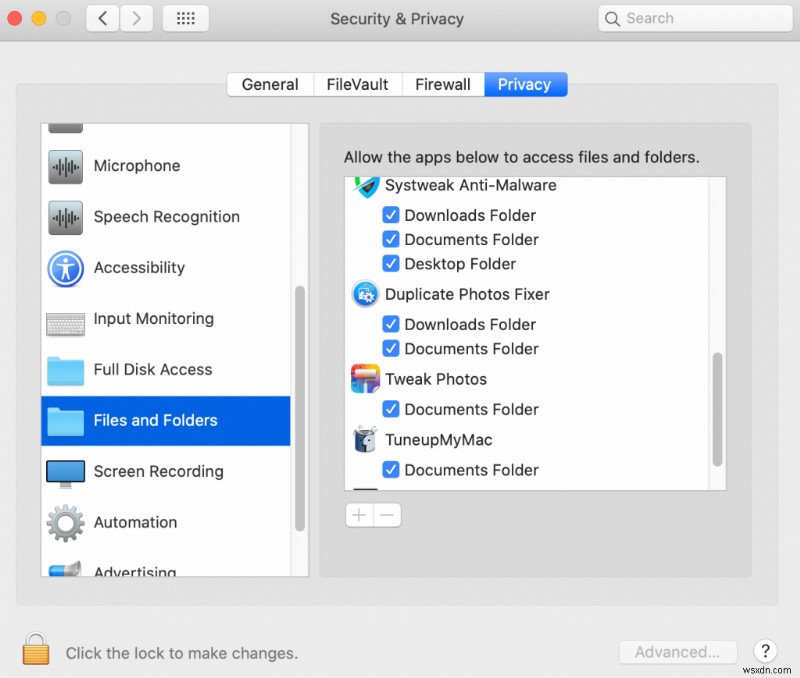Open the Firewall tab
Viewport: 800px width, 678px height.
pyautogui.click(x=442, y=84)
